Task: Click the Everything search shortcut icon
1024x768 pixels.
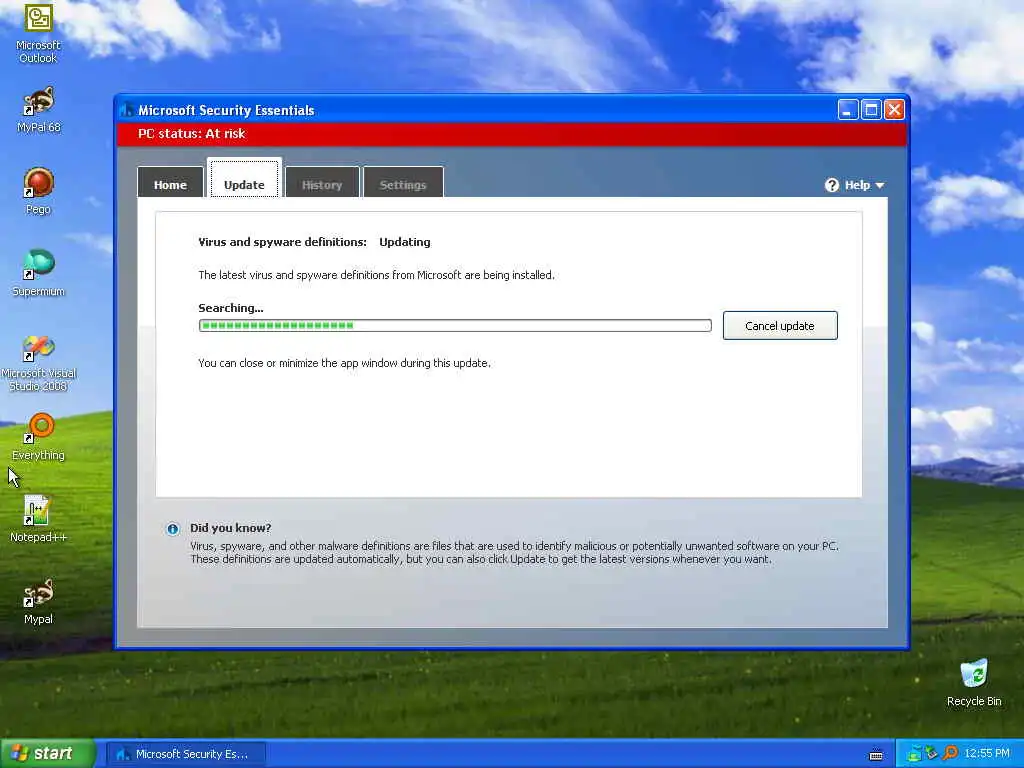Action: pos(38,428)
